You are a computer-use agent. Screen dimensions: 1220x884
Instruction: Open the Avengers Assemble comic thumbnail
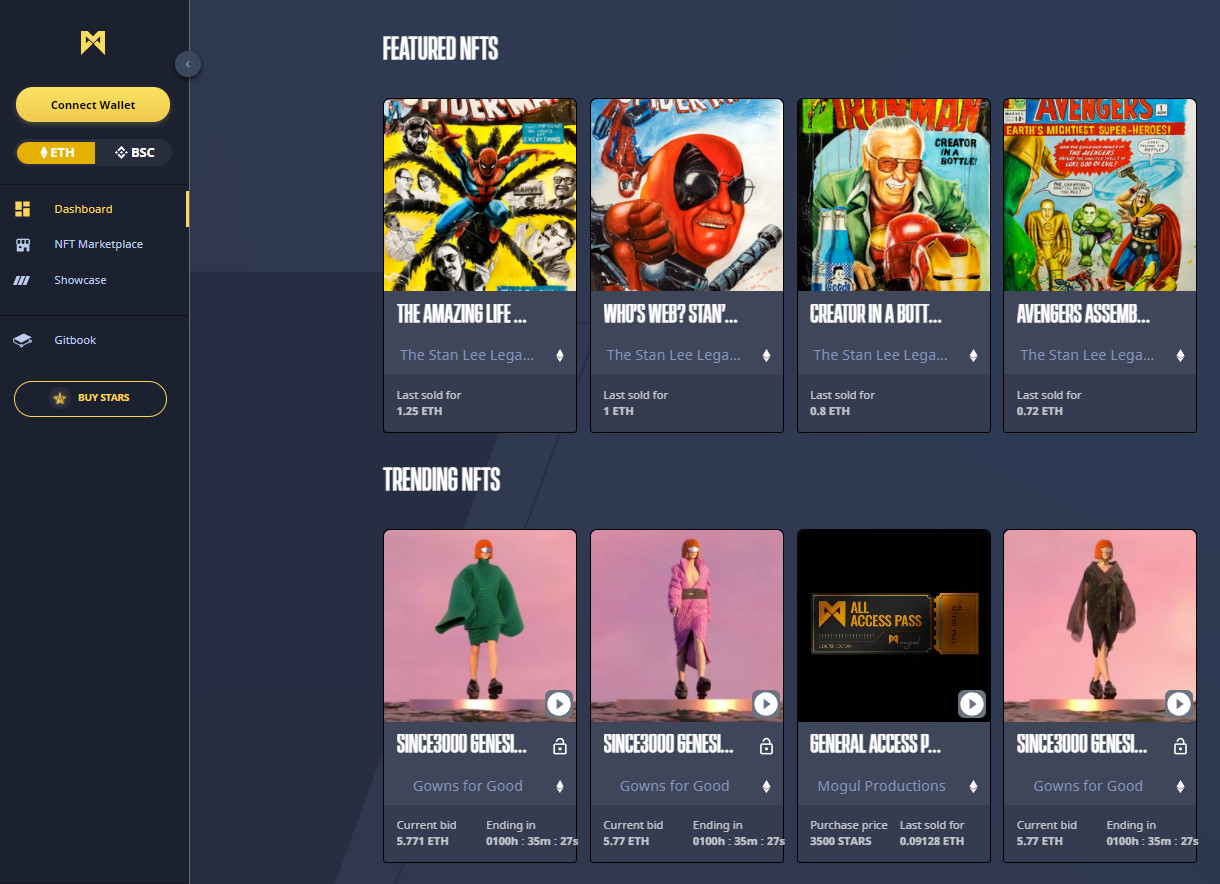1100,195
